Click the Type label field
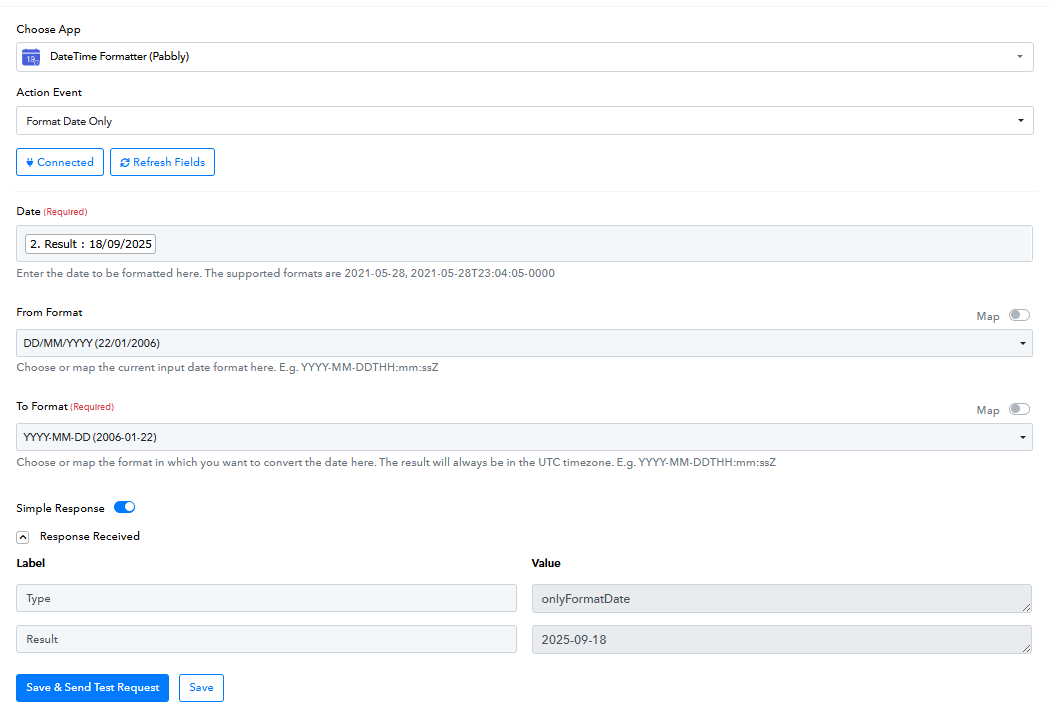Viewport: 1052px width, 717px height. [x=266, y=598]
